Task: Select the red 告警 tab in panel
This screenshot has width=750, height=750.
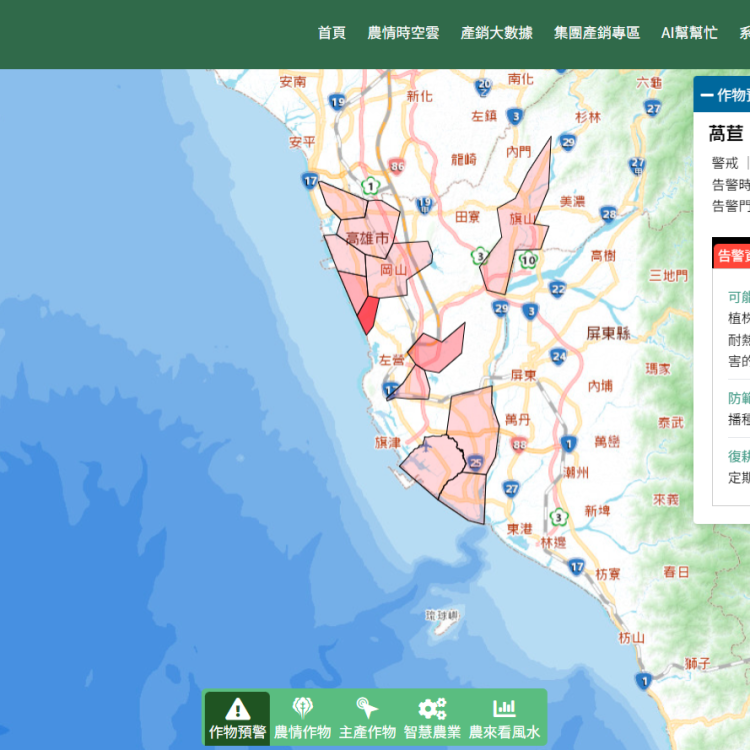Action: click(x=732, y=255)
